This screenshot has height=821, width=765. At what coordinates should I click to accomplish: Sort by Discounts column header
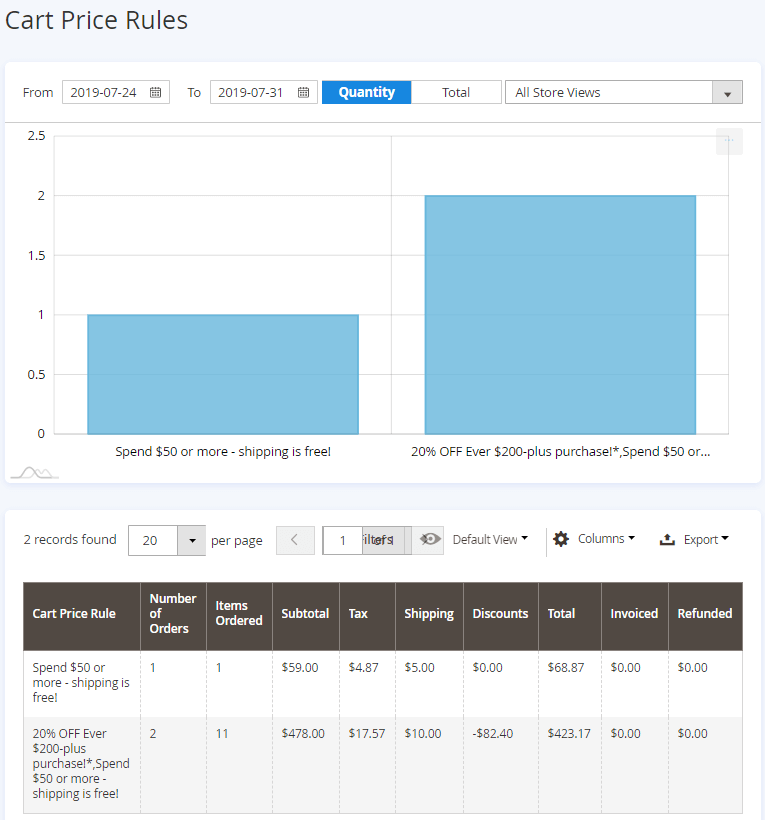(x=501, y=614)
